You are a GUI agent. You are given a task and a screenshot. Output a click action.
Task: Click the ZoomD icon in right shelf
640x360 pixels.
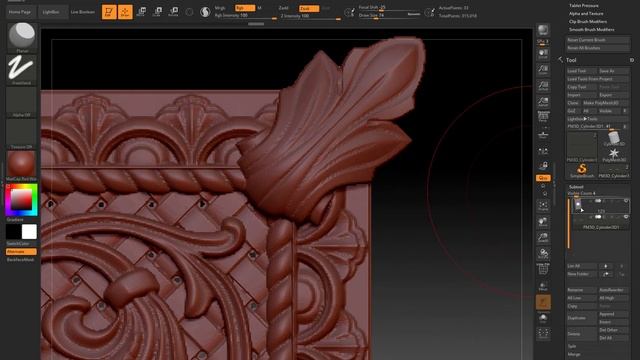[x=543, y=238]
